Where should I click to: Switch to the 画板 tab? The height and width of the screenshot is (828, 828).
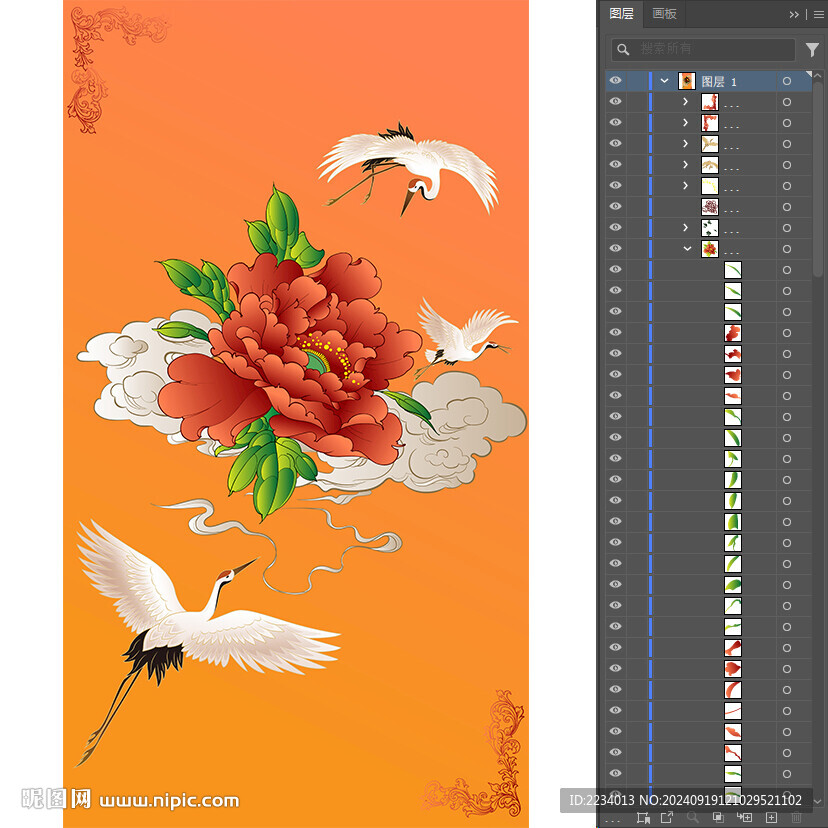[x=664, y=14]
